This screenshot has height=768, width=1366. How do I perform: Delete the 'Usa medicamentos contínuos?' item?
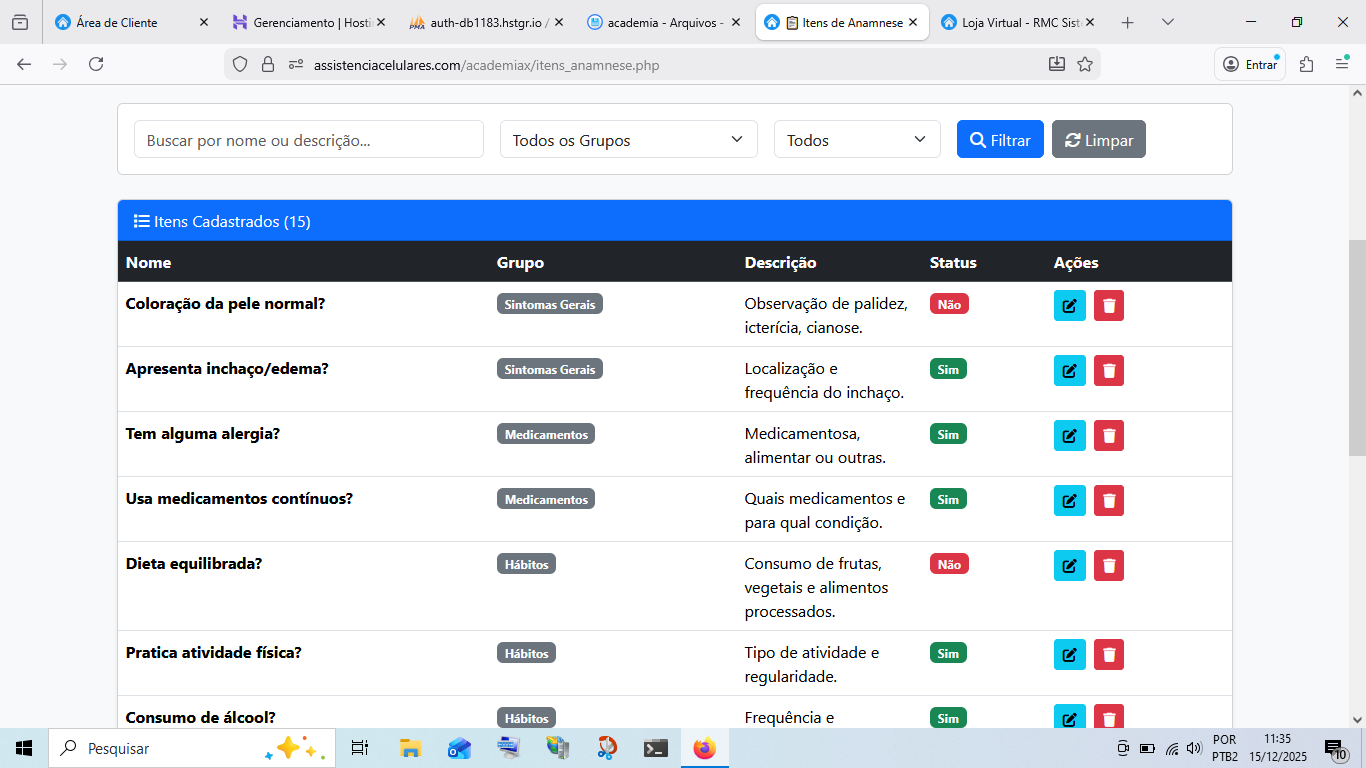coord(1108,501)
